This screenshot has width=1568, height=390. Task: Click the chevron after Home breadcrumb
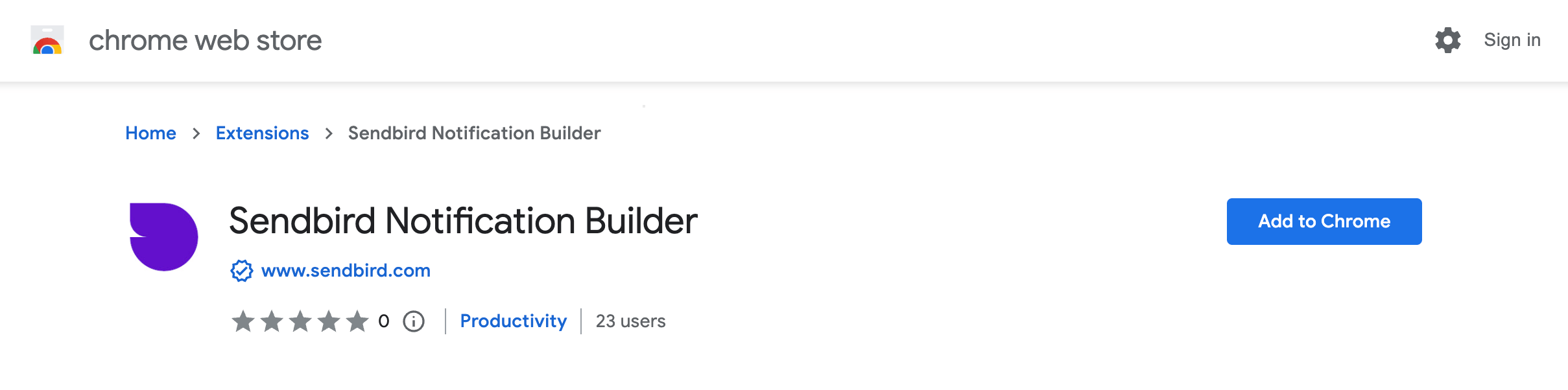196,133
